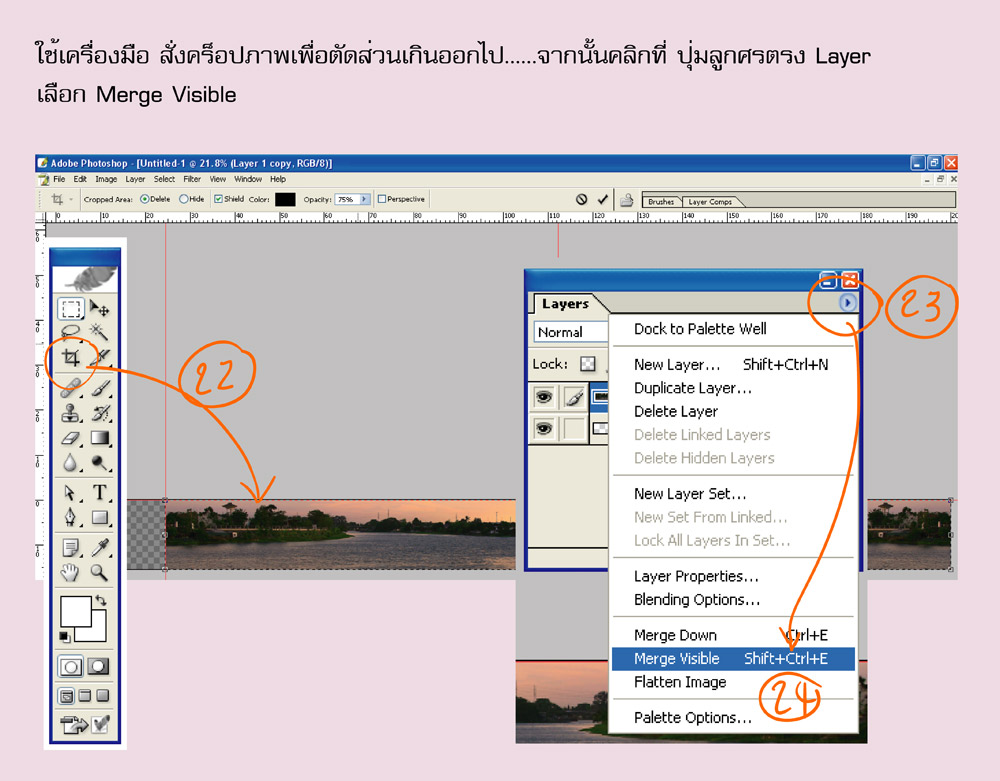1000x781 pixels.
Task: Cancel the current crop operation
Action: coord(581,200)
